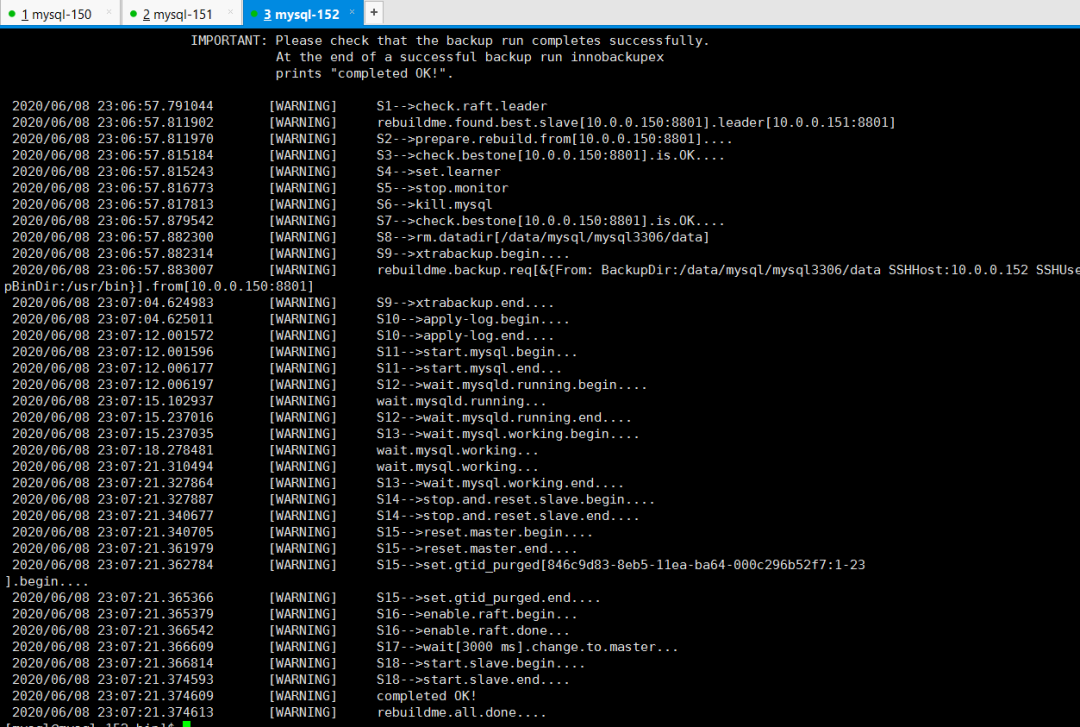The image size is (1080, 727).
Task: Click the 'completed OK!' log message
Action: click(426, 696)
